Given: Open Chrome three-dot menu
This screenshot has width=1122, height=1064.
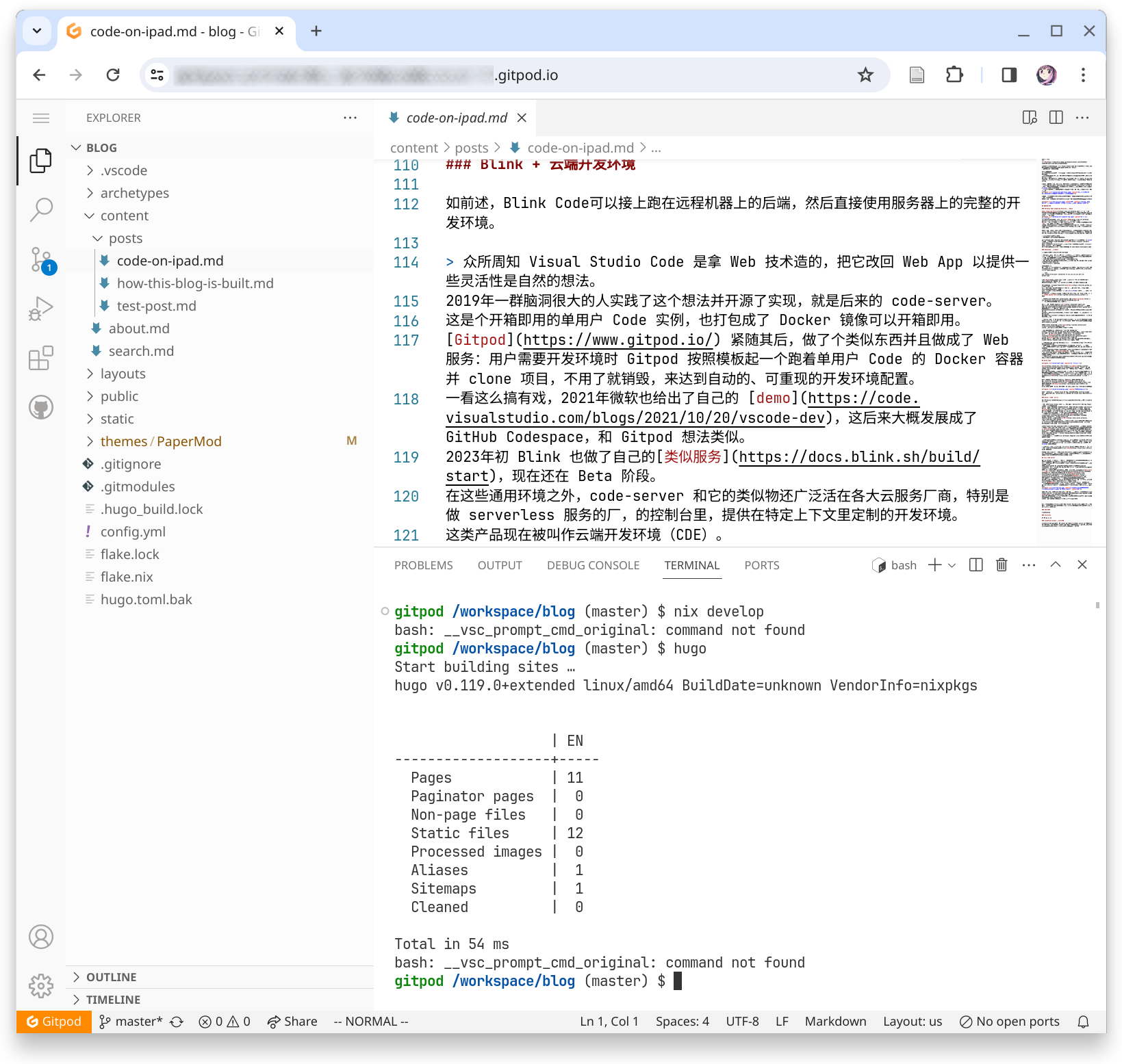Looking at the screenshot, I should click(x=1083, y=75).
